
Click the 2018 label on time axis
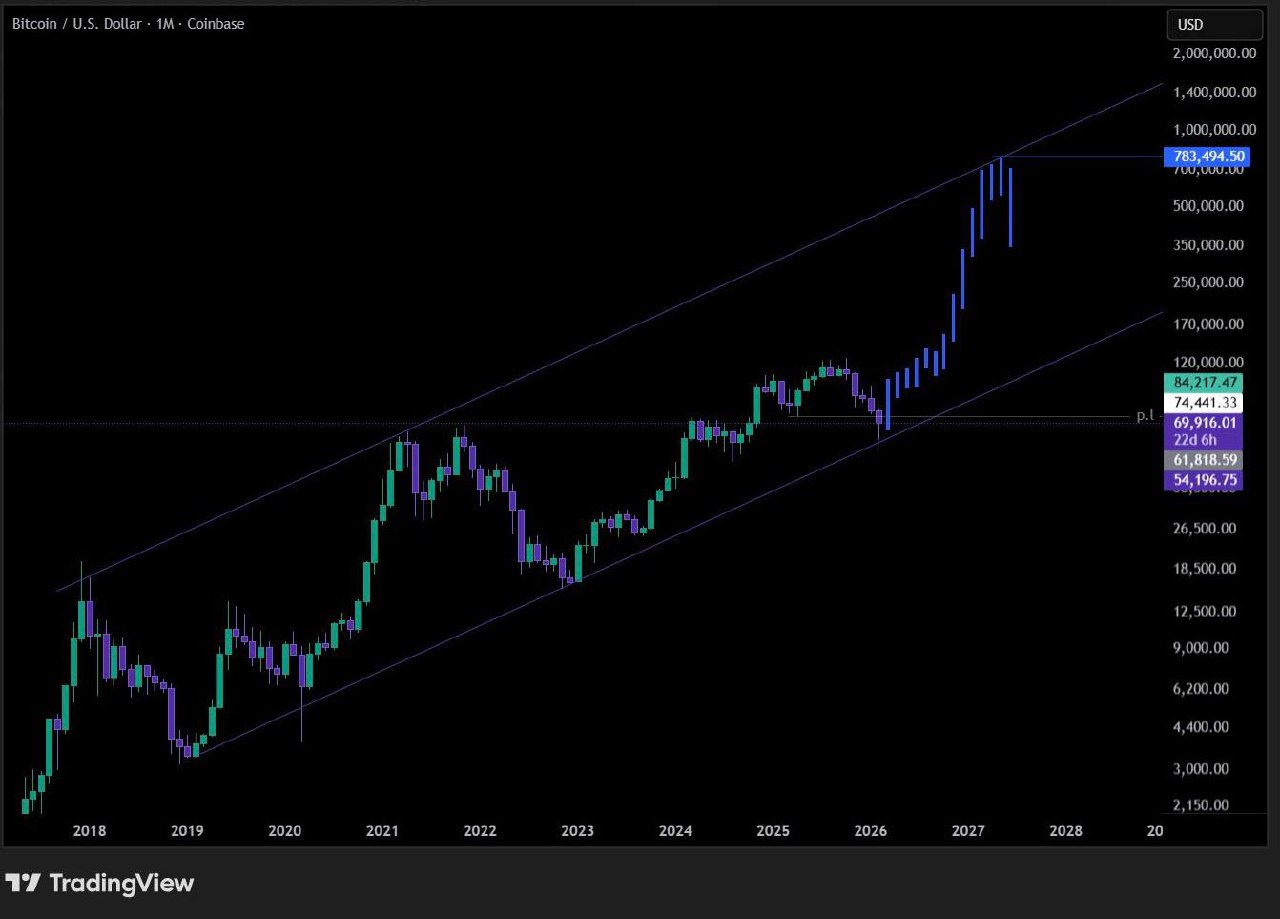click(x=90, y=831)
